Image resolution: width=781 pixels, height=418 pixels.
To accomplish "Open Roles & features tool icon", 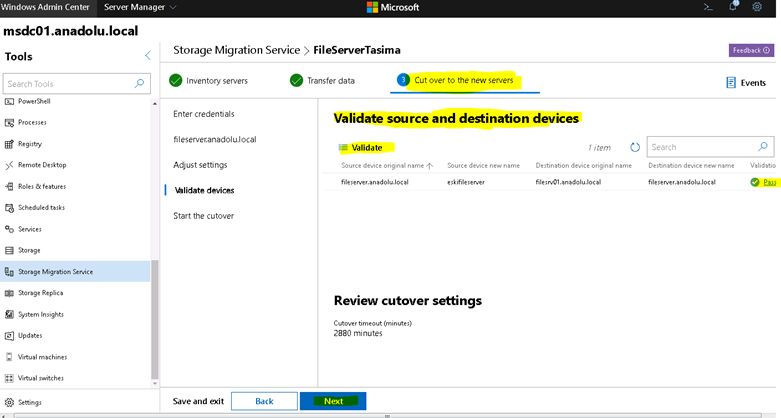I will [9, 186].
